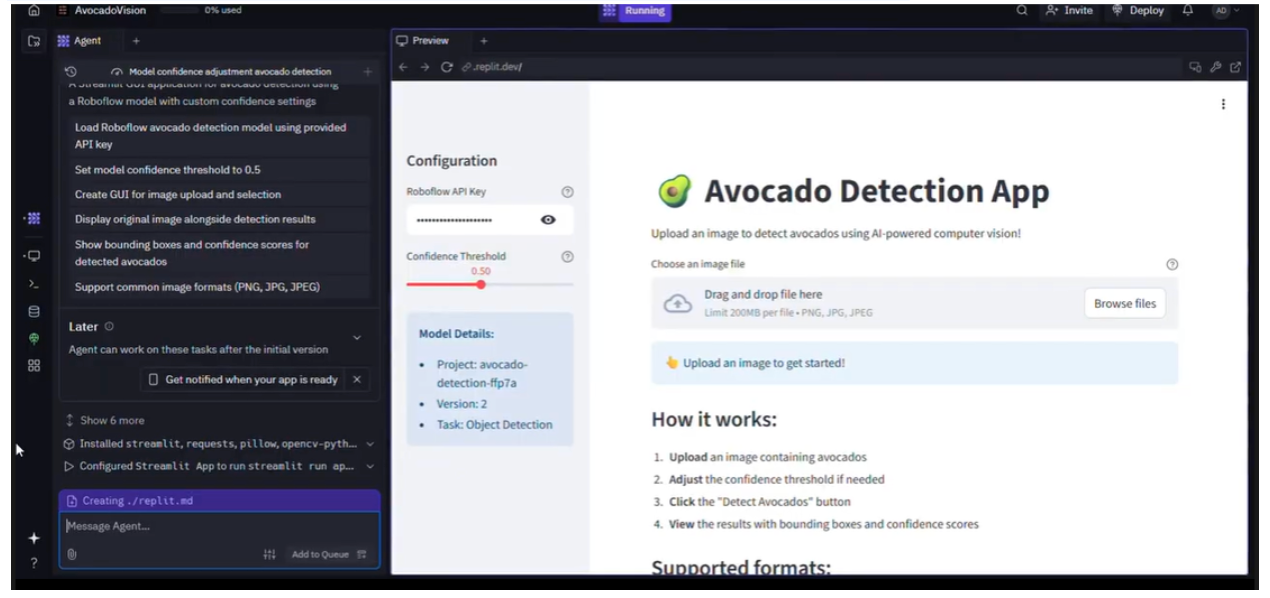
Task: Expand the Configured Streamlit App row
Action: (x=219, y=466)
